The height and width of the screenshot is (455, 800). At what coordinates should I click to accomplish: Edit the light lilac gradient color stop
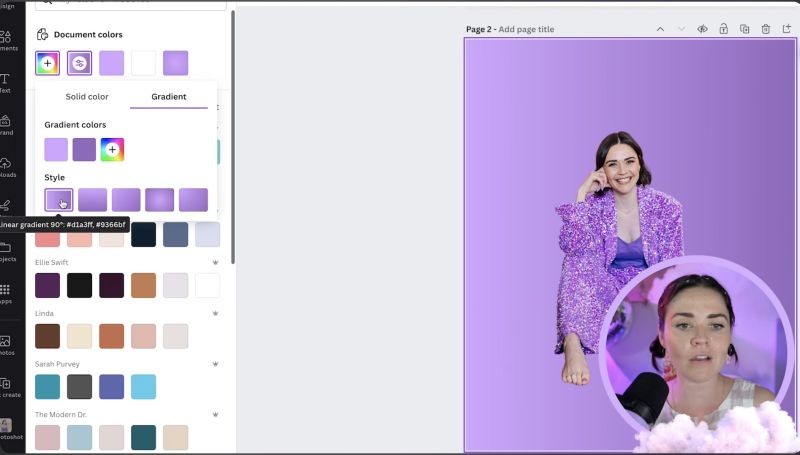tap(56, 149)
